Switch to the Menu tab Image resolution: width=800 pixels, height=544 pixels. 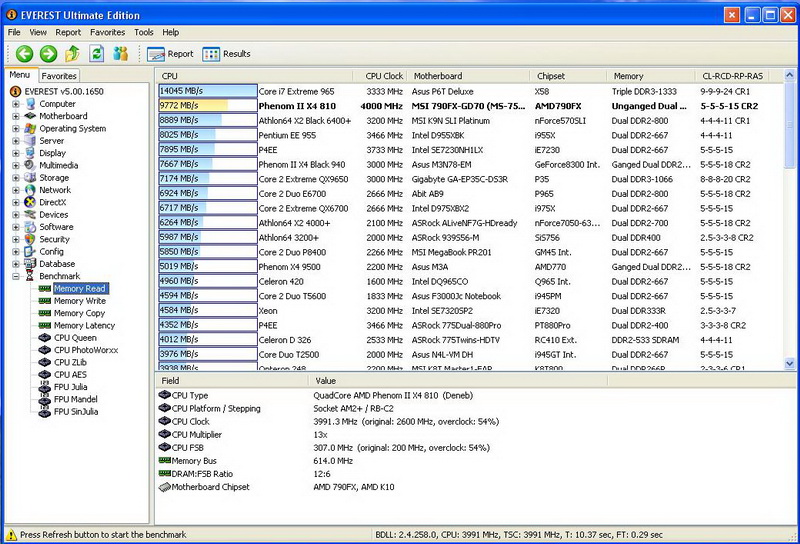point(20,75)
